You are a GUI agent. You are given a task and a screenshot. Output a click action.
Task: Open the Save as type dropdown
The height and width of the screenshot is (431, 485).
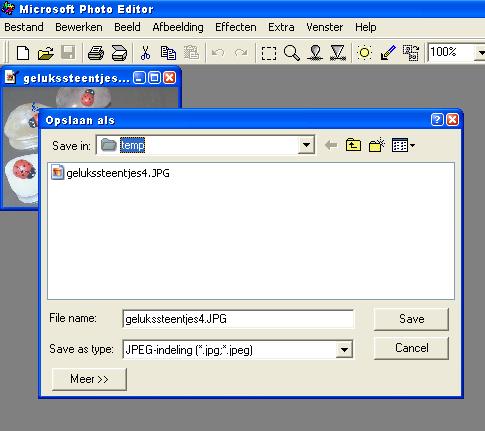[344, 349]
